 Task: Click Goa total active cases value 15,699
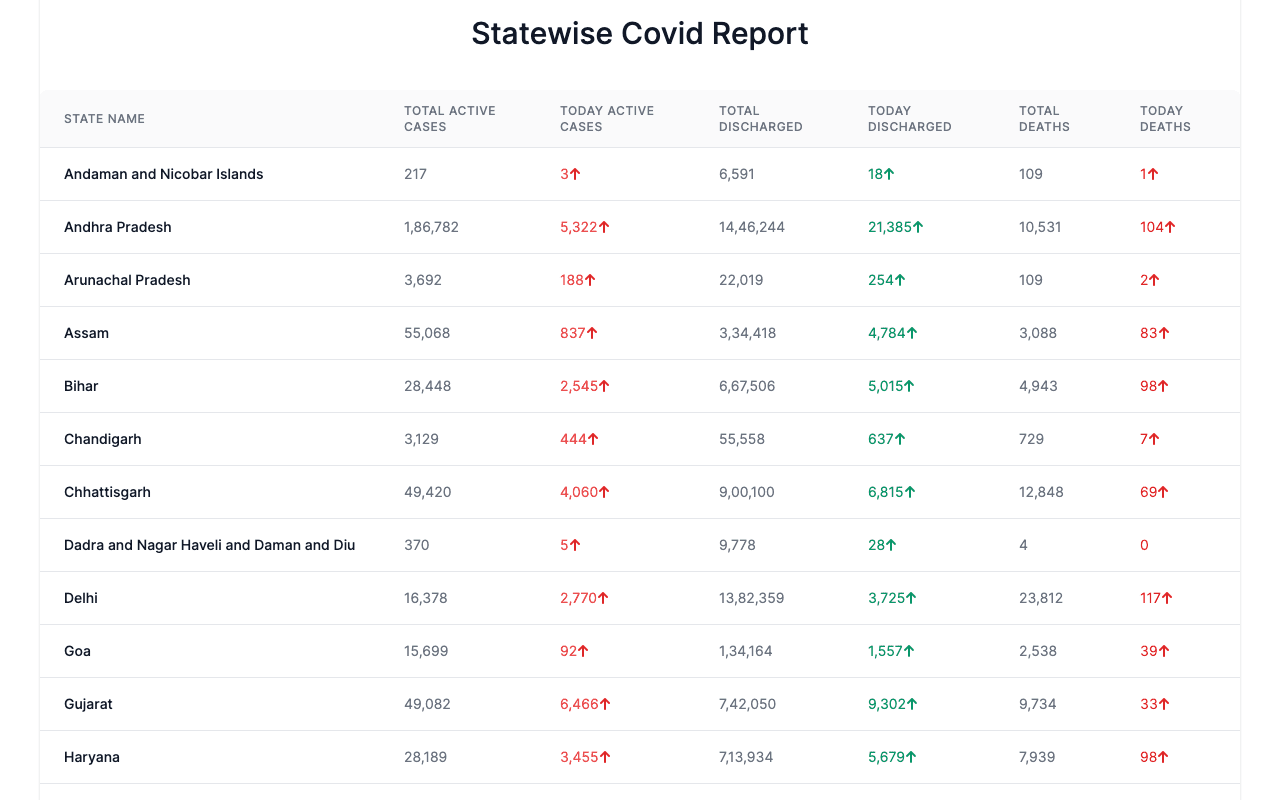pyautogui.click(x=426, y=651)
